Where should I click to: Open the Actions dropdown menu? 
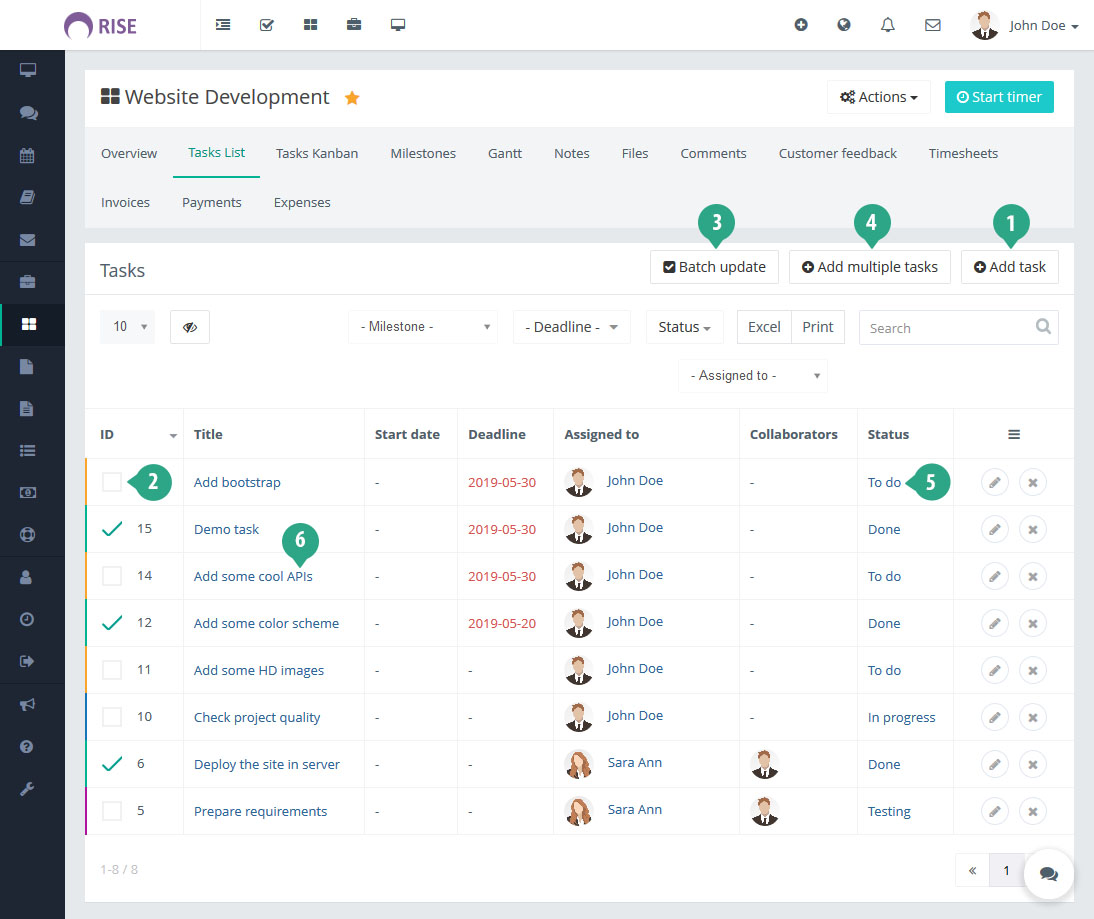(x=878, y=97)
